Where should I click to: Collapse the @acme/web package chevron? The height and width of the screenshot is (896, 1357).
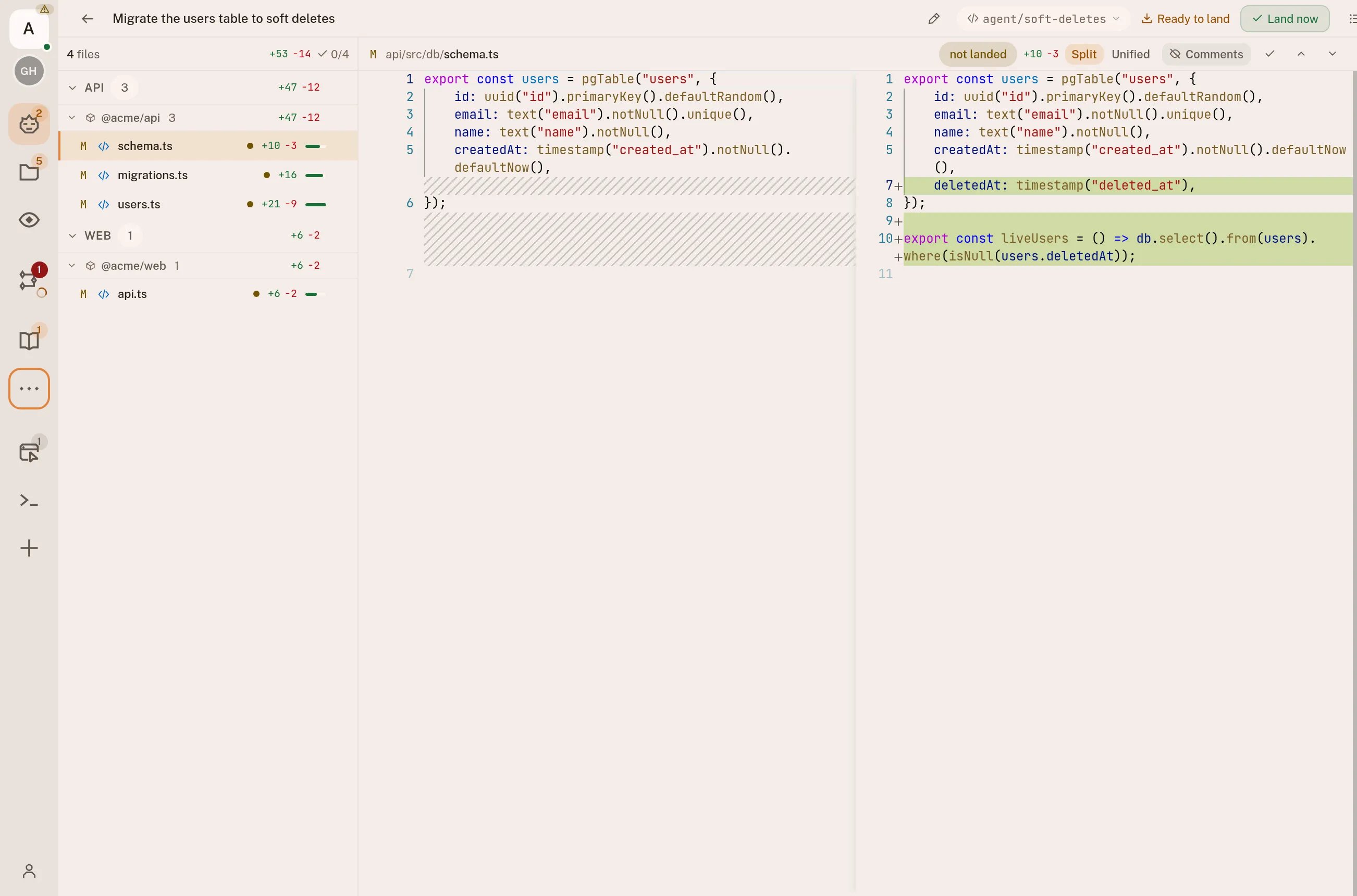pos(72,266)
